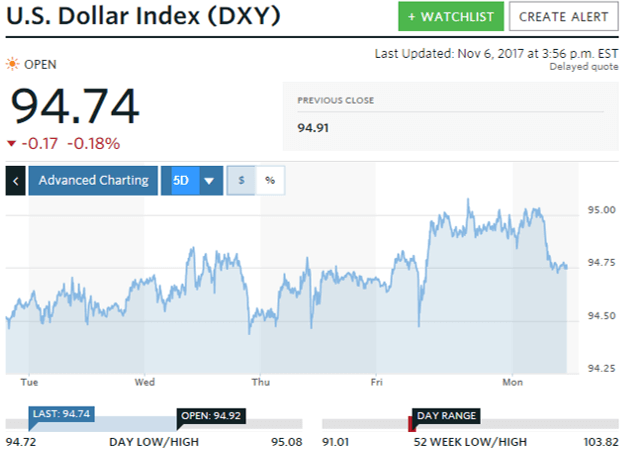The height and width of the screenshot is (460, 629).
Task: Click the OPEN: 94.92 marker flag
Action: pyautogui.click(x=209, y=416)
